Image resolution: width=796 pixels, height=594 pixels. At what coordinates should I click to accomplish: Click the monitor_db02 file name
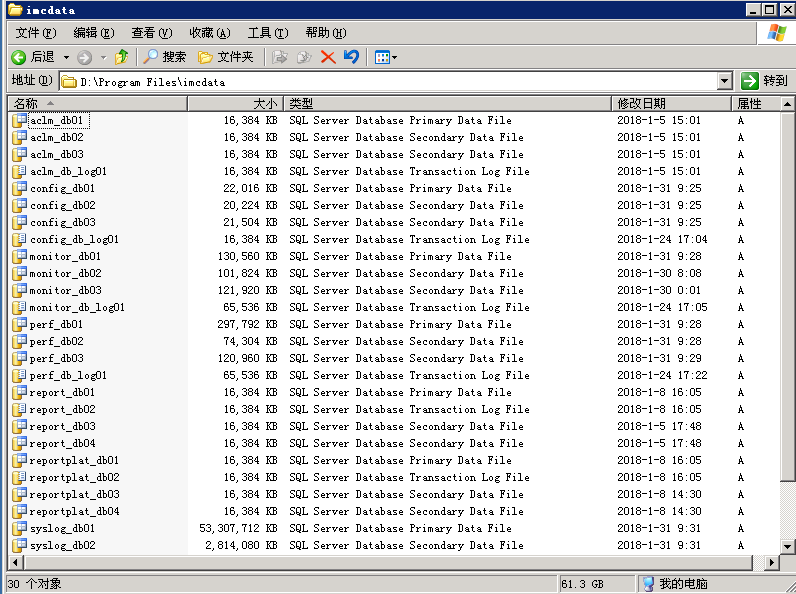[65, 273]
